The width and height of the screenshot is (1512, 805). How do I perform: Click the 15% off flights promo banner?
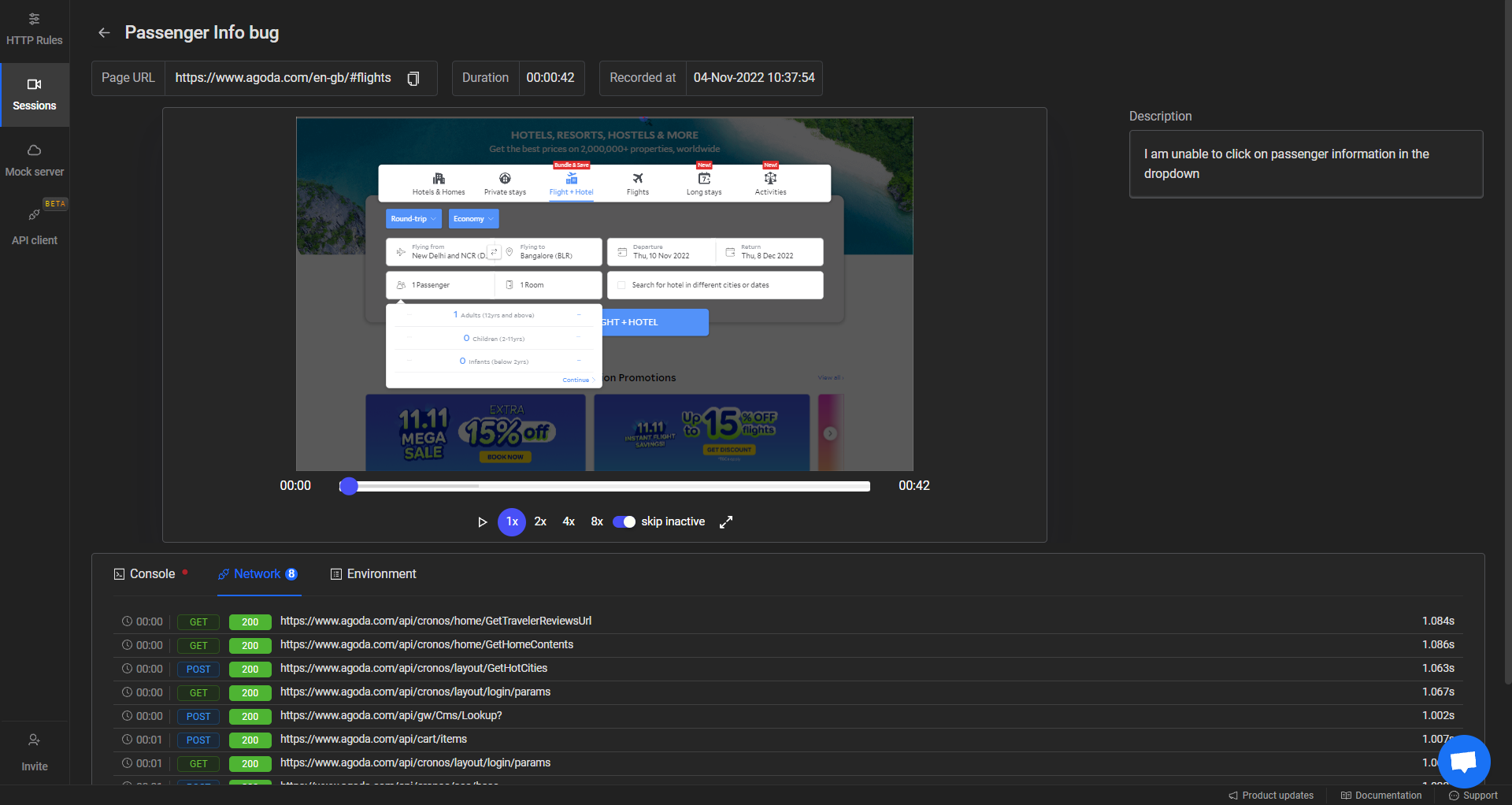[702, 432]
